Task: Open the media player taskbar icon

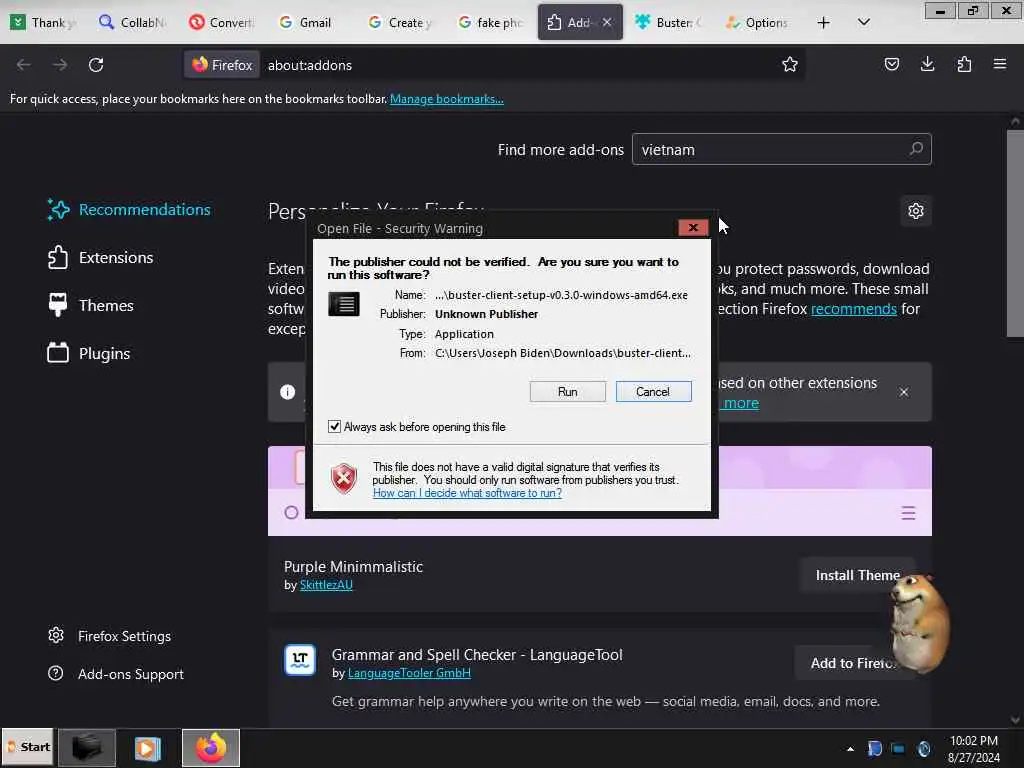Action: pos(148,748)
